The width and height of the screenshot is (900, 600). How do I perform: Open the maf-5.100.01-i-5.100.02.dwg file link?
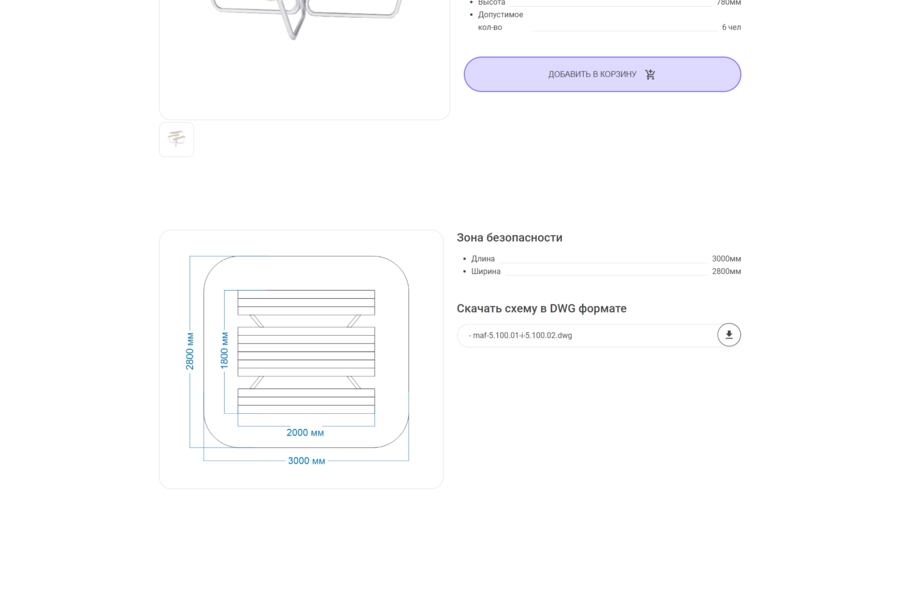(x=522, y=335)
